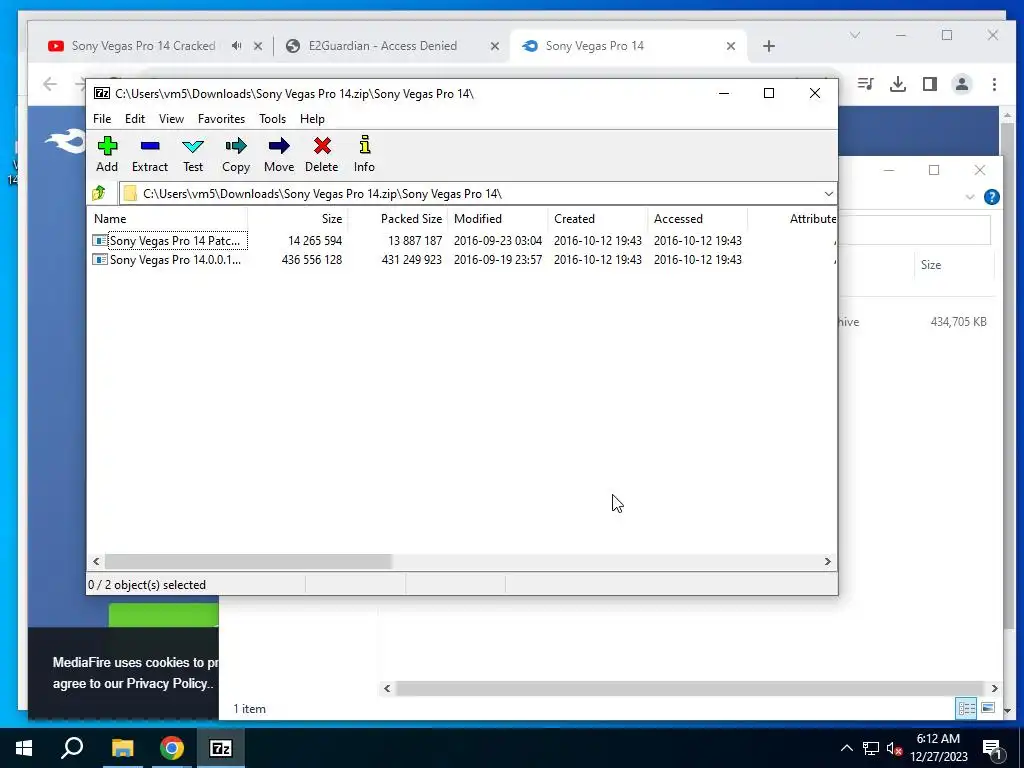Sort by Modified column header
The width and height of the screenshot is (1024, 768).
pyautogui.click(x=498, y=219)
